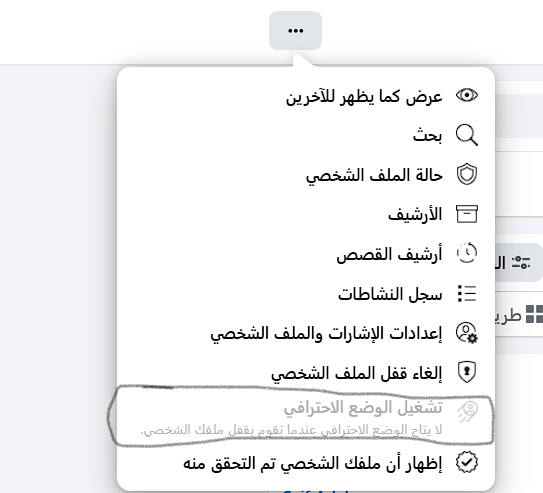The width and height of the screenshot is (543, 493).
Task: Click the activity log list icon
Action: pos(467,294)
